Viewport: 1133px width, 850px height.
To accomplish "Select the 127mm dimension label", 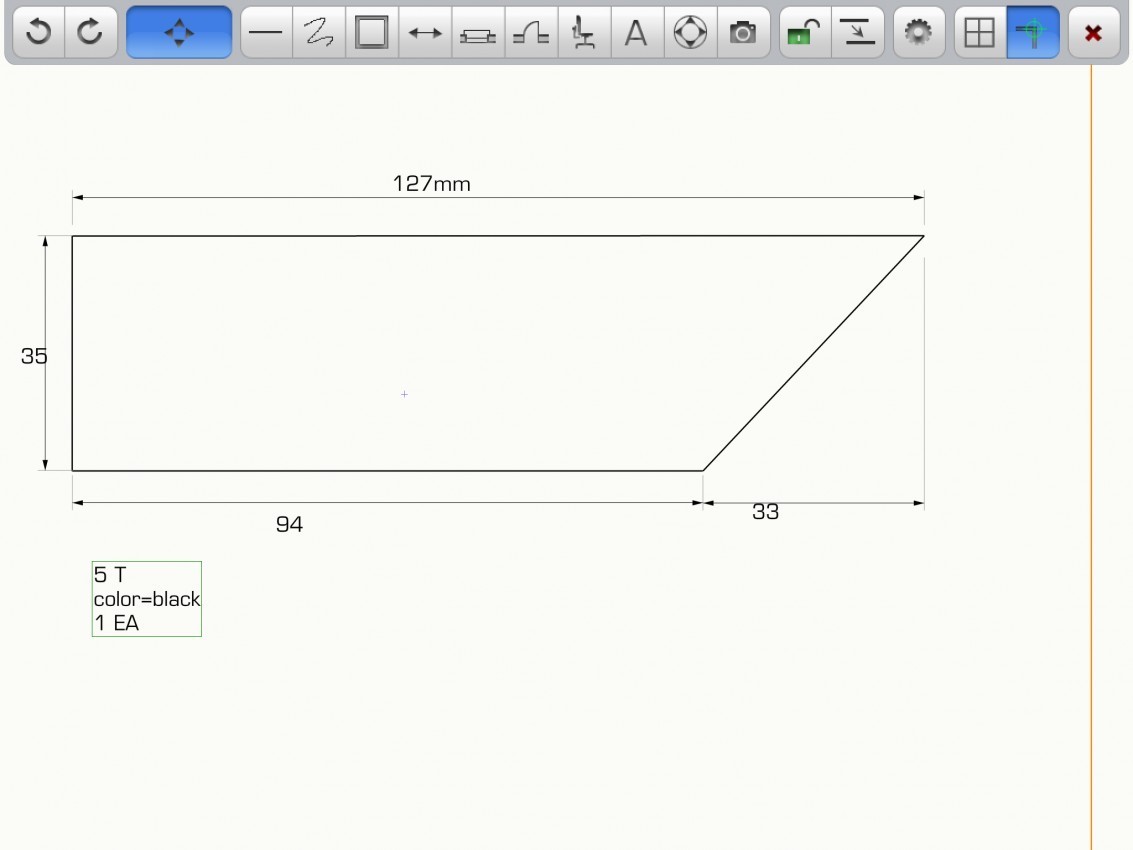I will pos(431,184).
